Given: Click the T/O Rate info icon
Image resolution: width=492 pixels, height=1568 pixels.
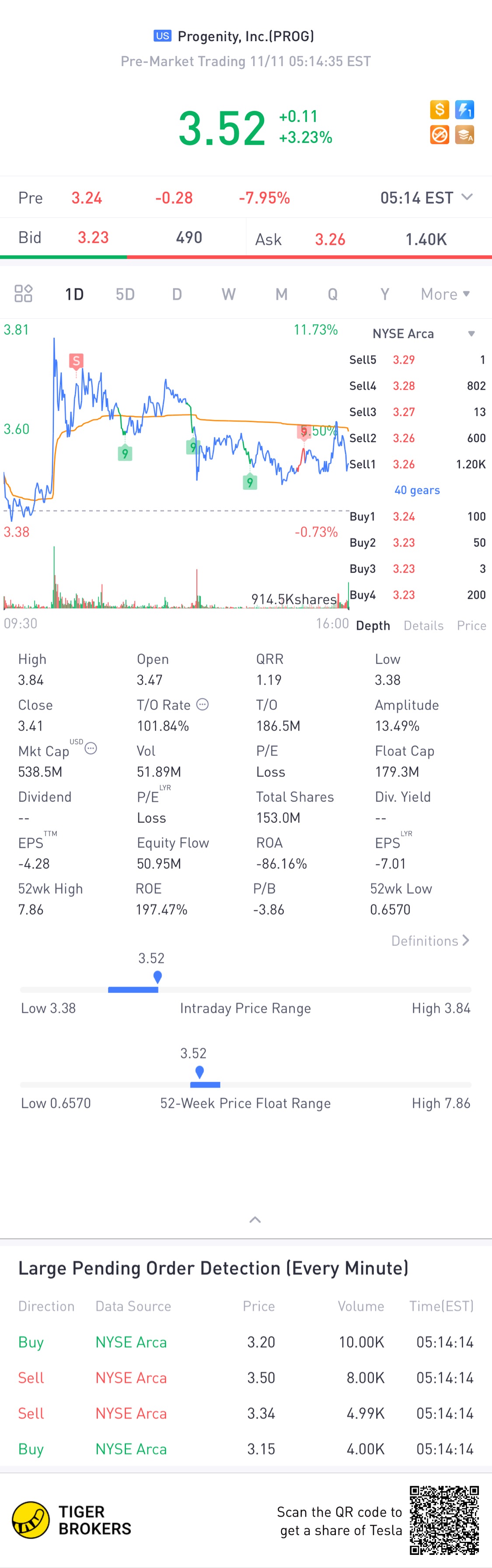Looking at the screenshot, I should [203, 704].
